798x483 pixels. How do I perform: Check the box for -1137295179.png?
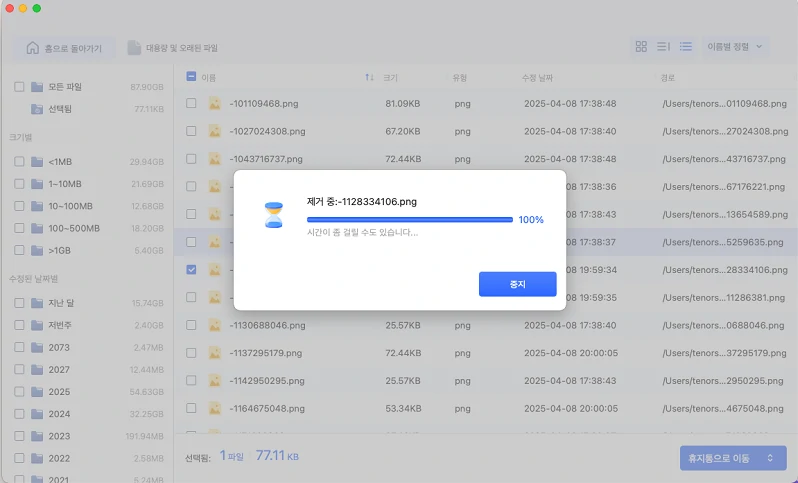click(191, 353)
